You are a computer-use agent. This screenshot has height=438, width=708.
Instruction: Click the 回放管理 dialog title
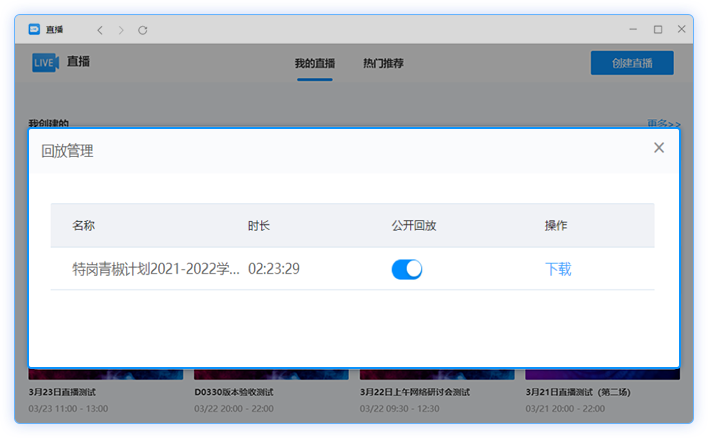coord(67,151)
